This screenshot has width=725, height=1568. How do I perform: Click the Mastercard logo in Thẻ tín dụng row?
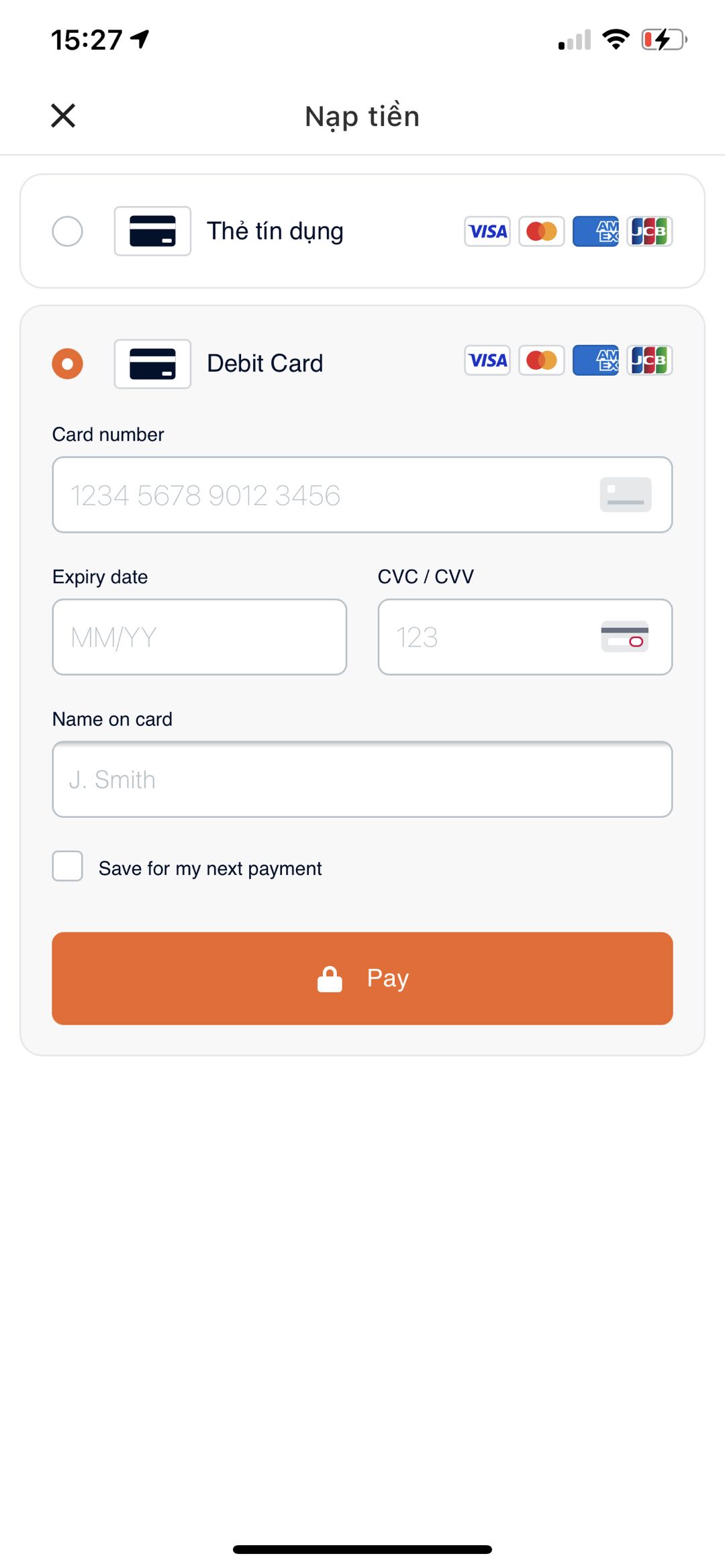pos(542,231)
